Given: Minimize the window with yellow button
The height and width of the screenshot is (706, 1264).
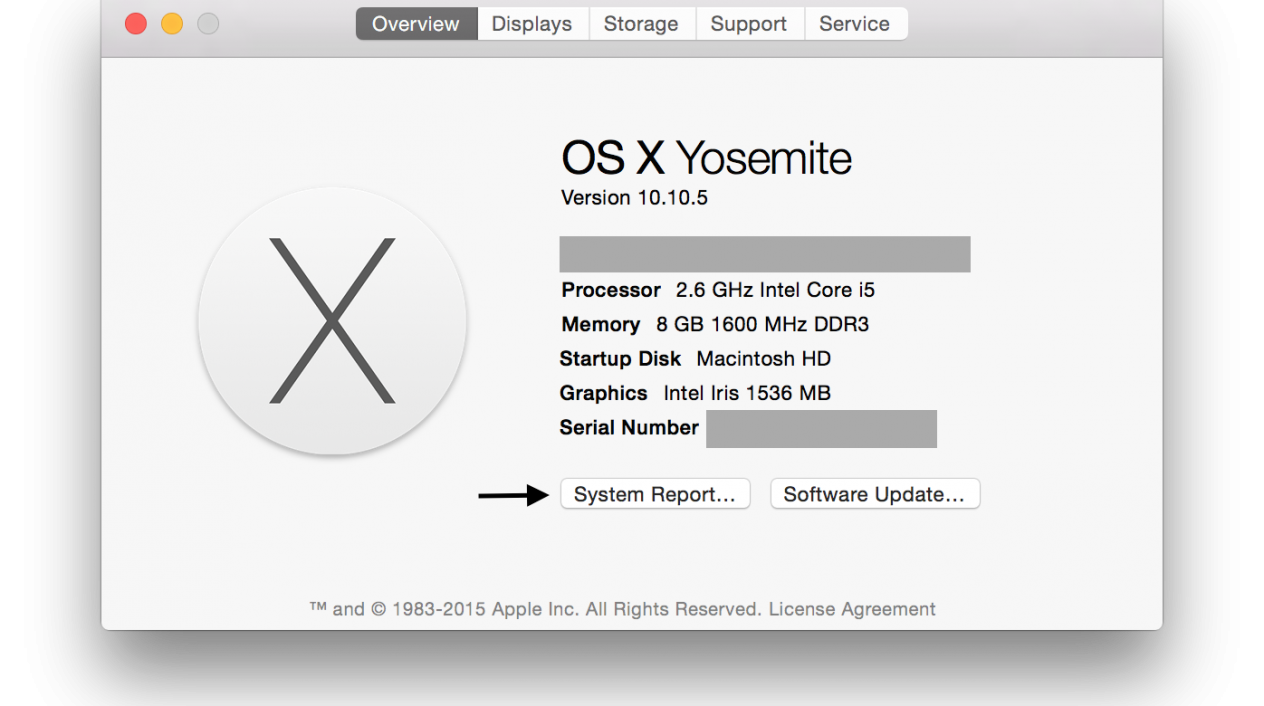Looking at the screenshot, I should coord(172,24).
